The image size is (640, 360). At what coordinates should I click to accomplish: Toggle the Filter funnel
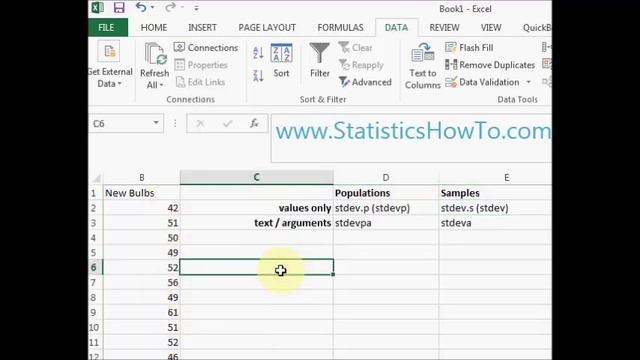click(x=320, y=60)
